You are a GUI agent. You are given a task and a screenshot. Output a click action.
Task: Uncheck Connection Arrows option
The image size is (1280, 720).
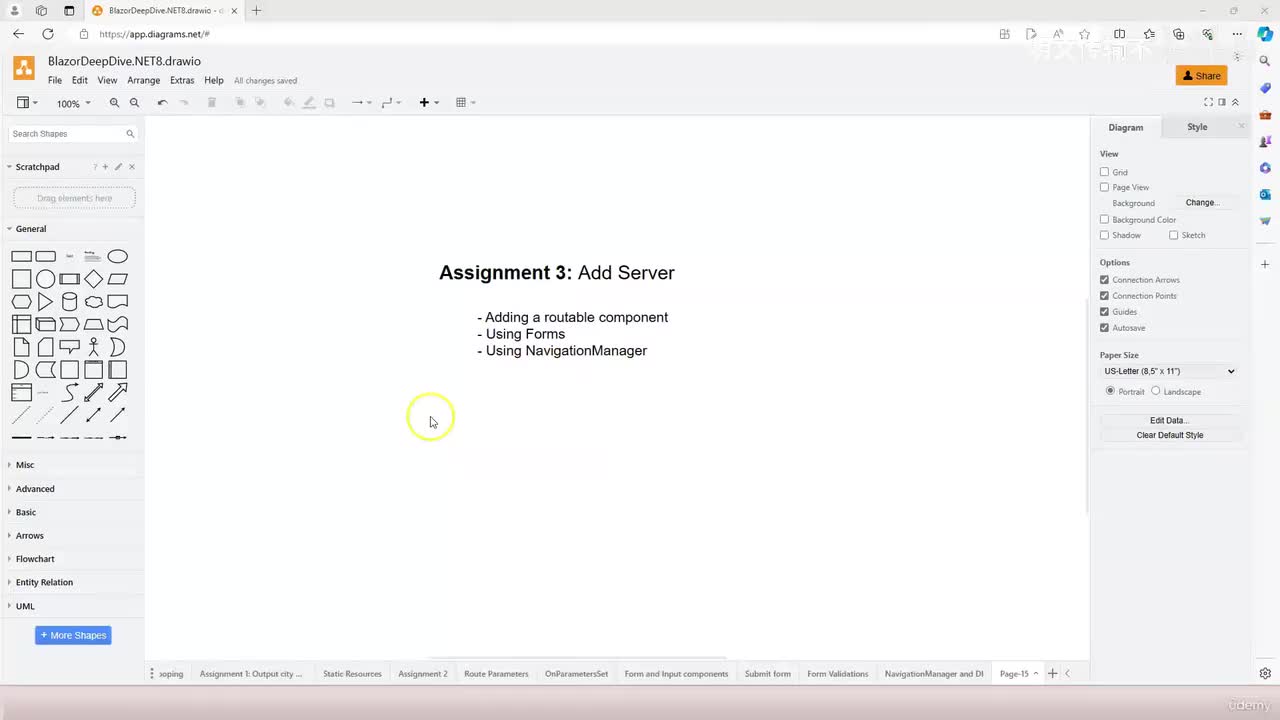1104,280
